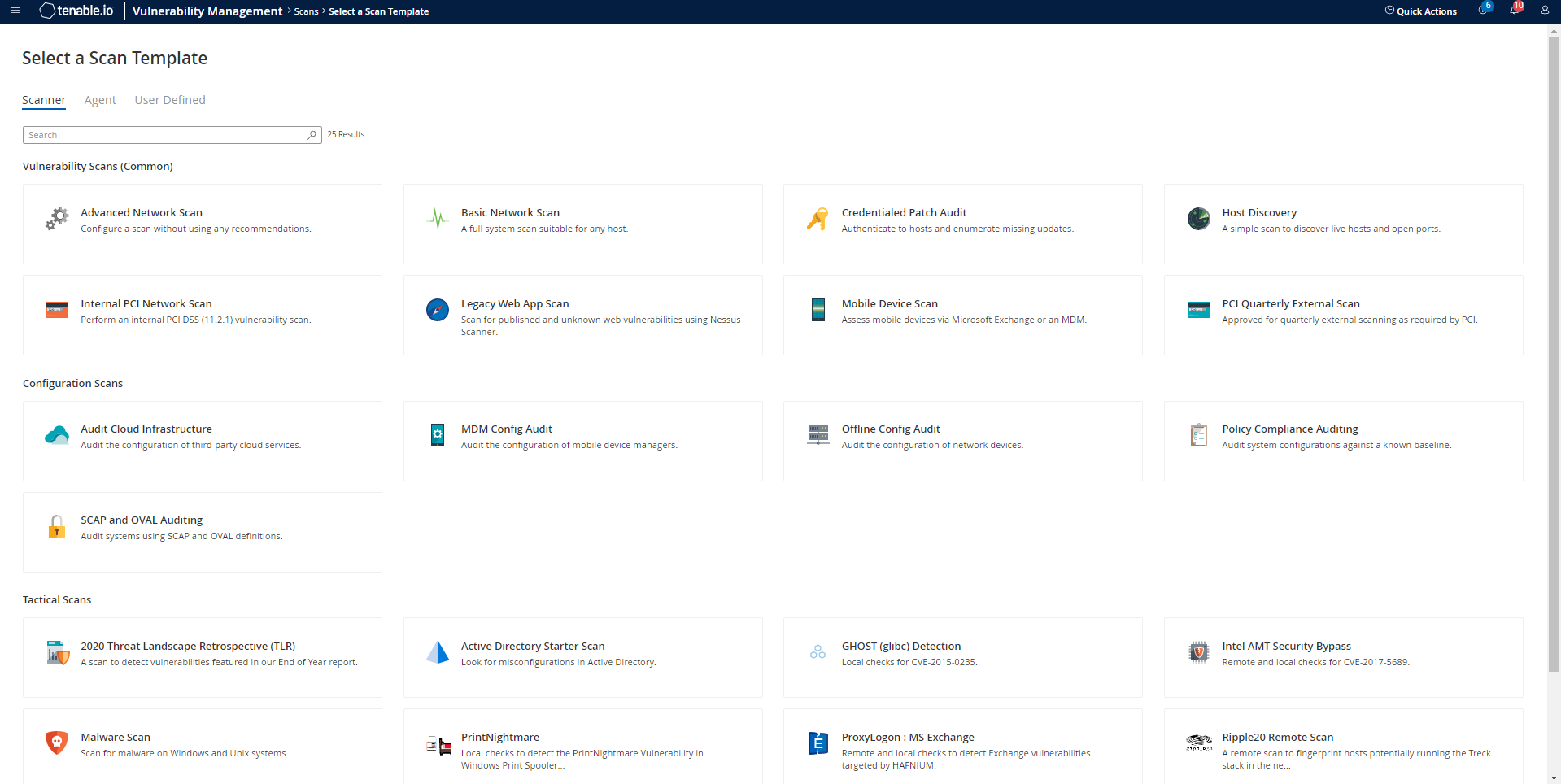Click the Advanced Network Scan gear icon
The height and width of the screenshot is (784, 1561).
[57, 219]
